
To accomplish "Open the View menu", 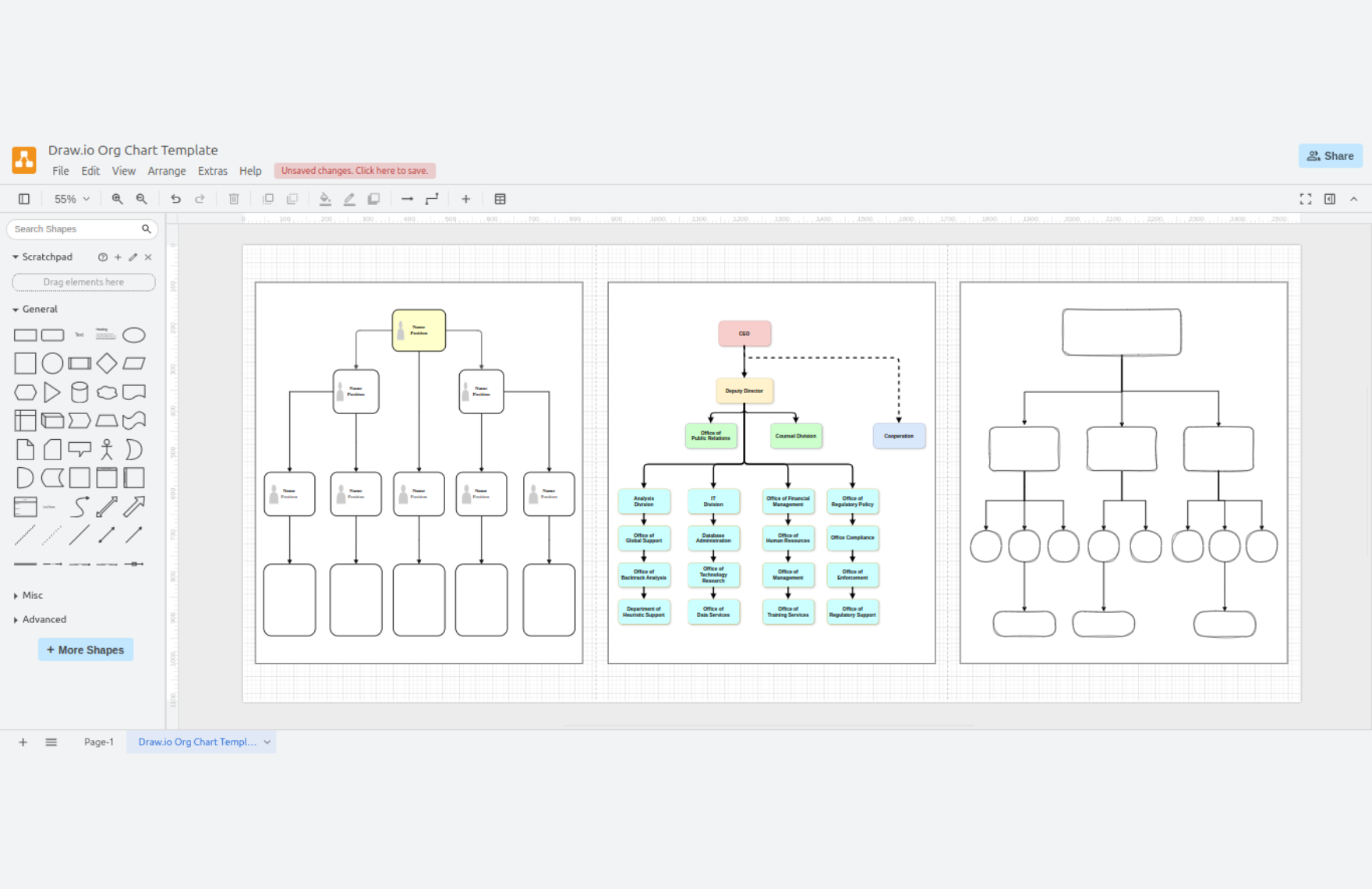I will [123, 171].
